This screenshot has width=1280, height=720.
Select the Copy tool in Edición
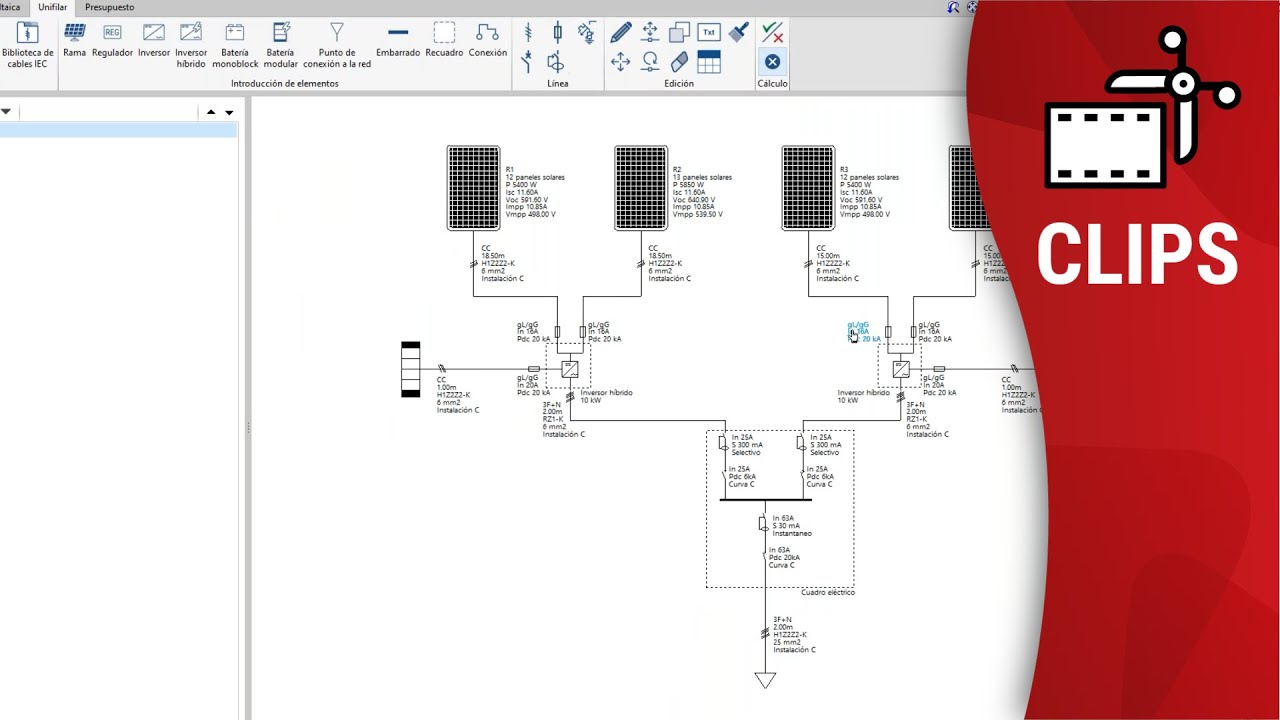pyautogui.click(x=679, y=32)
